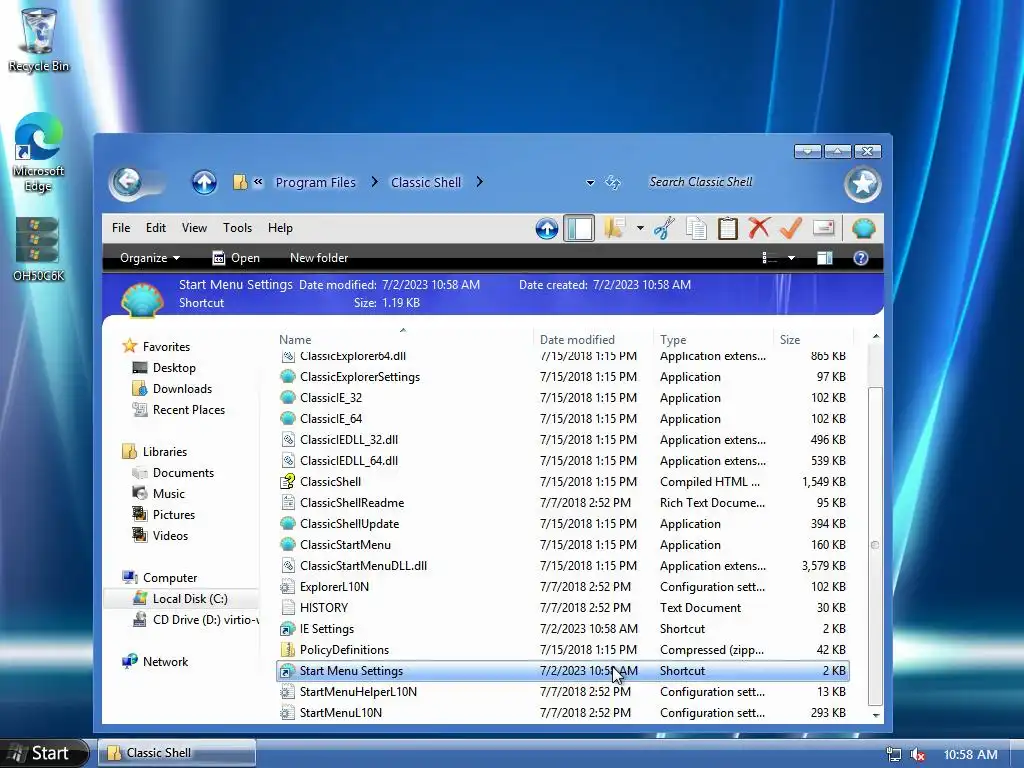This screenshot has width=1024, height=768.
Task: Expand chevron after Program Files breadcrumb
Action: coord(374,182)
